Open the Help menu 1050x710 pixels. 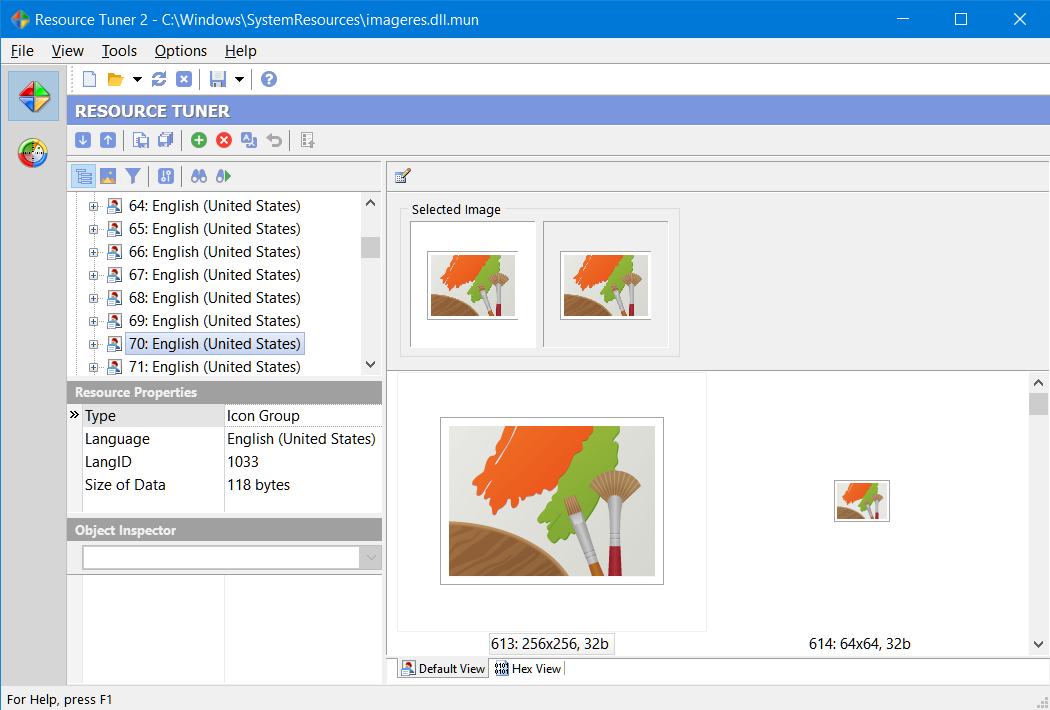240,51
